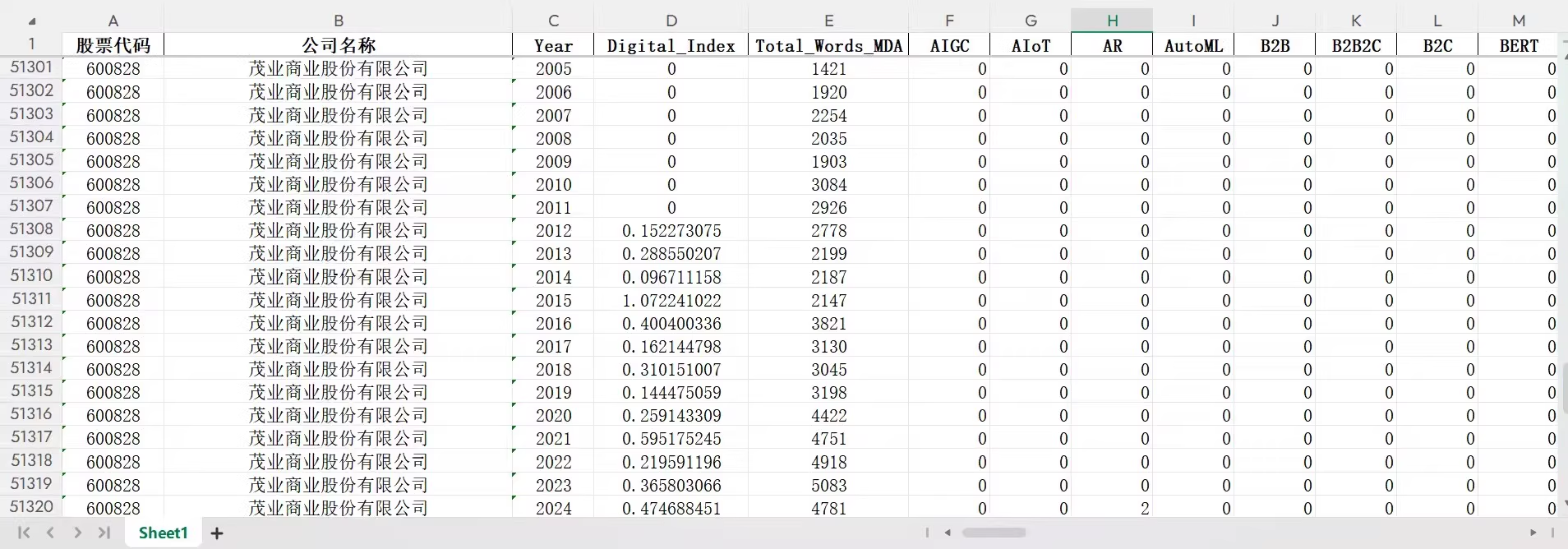This screenshot has width=1568, height=549.
Task: Select column H header
Action: (1112, 21)
